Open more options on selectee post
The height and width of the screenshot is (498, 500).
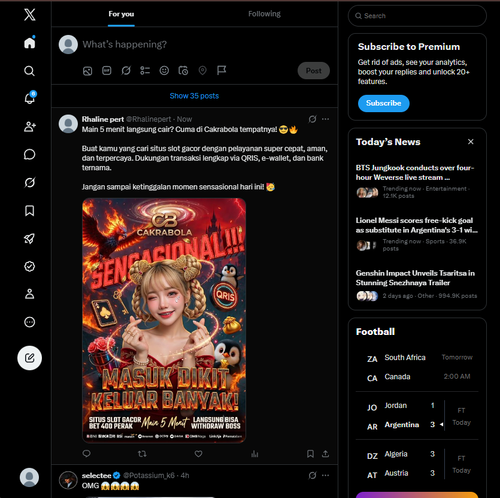[326, 475]
